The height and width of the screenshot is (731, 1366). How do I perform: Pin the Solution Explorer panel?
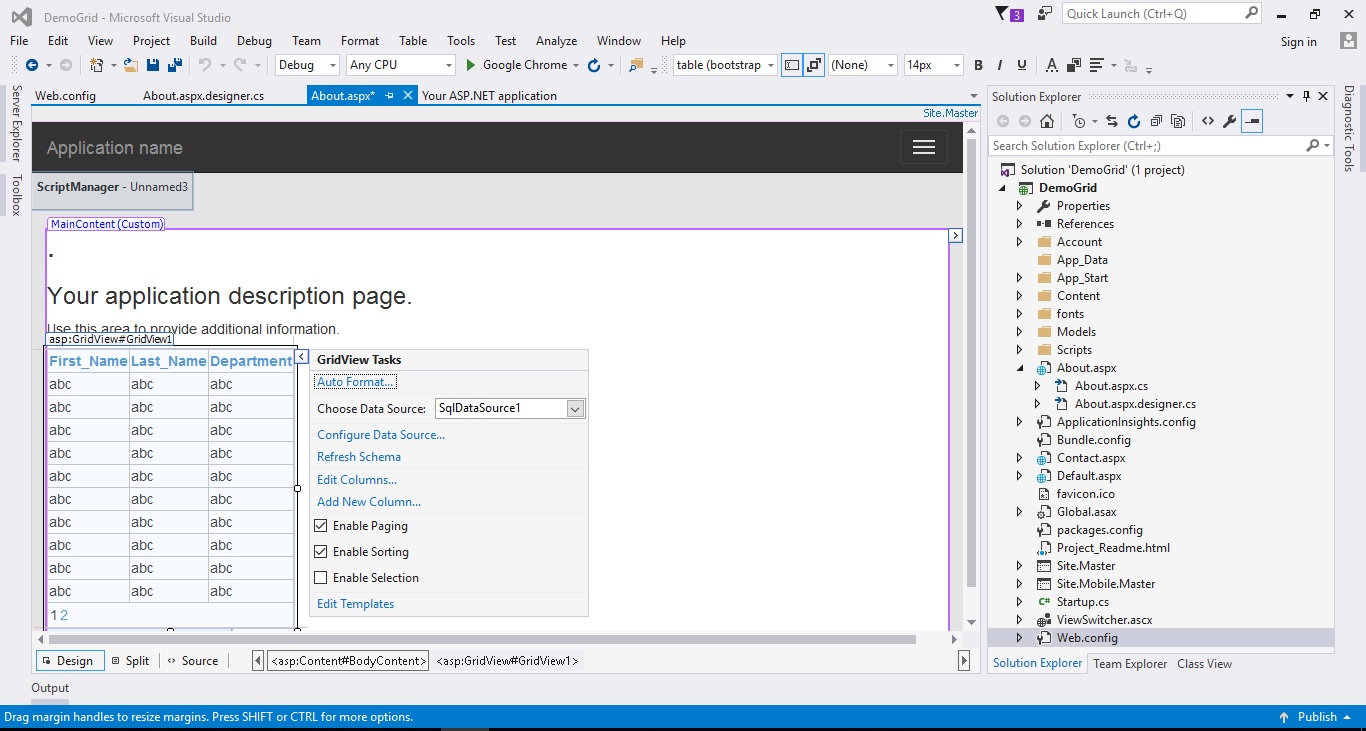click(1306, 96)
